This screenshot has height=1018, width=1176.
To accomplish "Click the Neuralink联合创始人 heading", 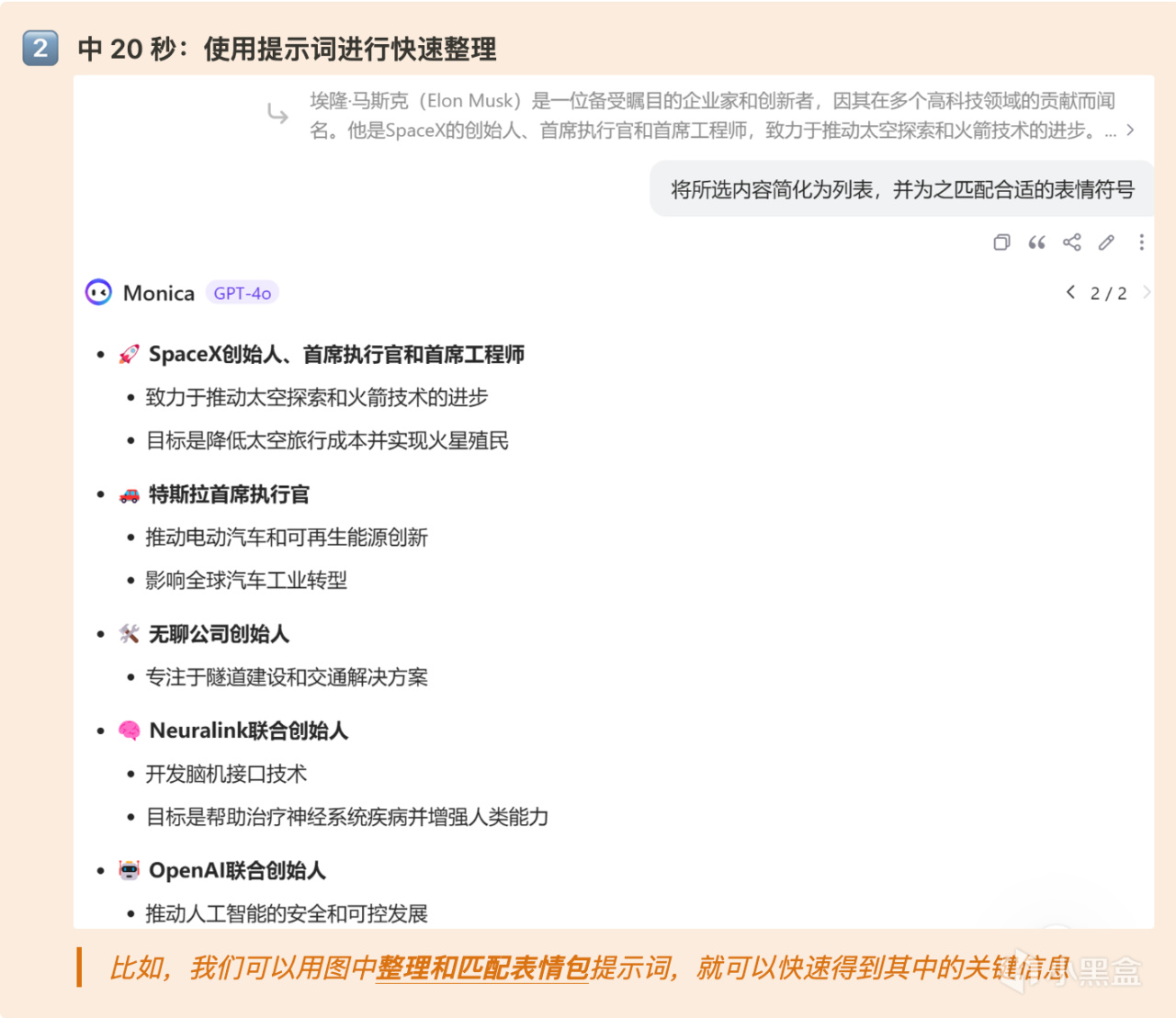I will [x=248, y=731].
